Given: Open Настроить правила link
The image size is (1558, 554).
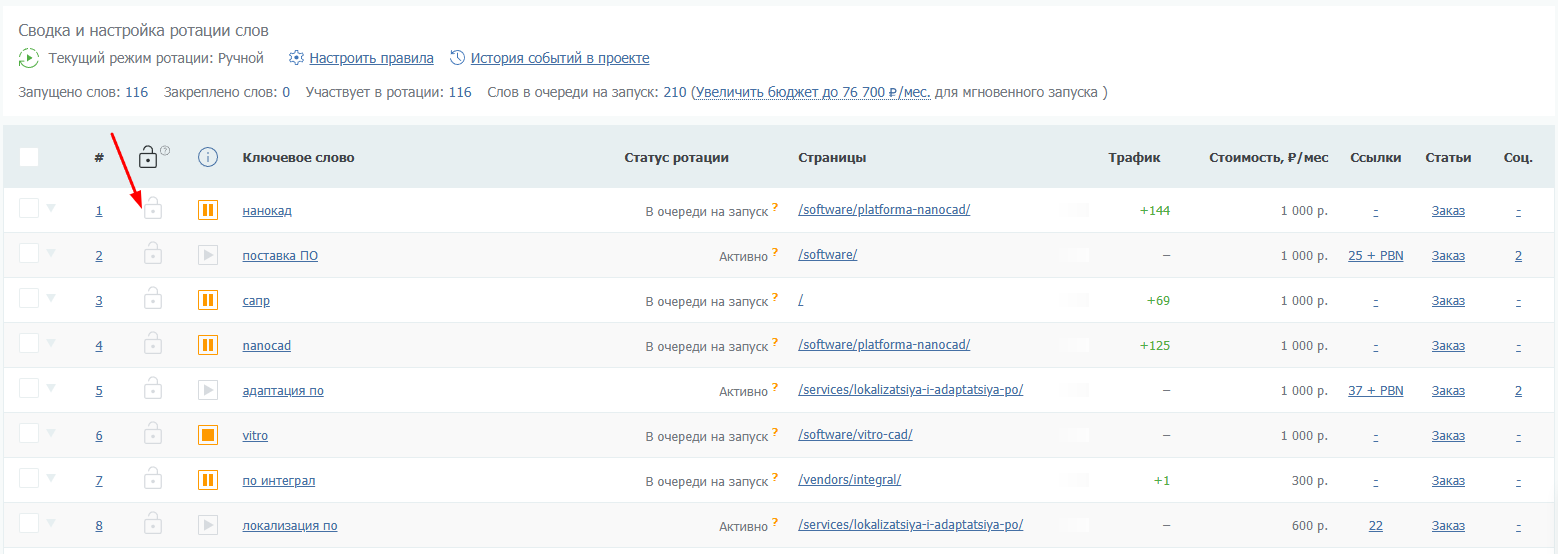Looking at the screenshot, I should point(371,58).
